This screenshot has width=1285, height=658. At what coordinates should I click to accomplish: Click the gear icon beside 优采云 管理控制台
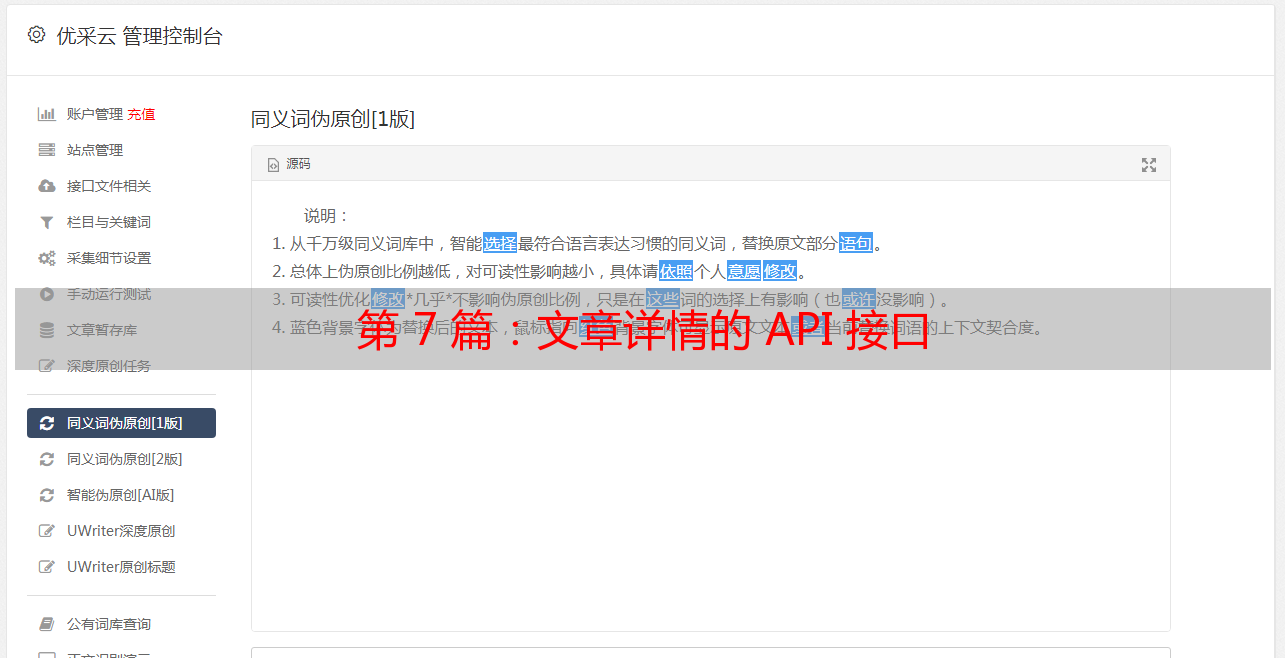coord(36,35)
